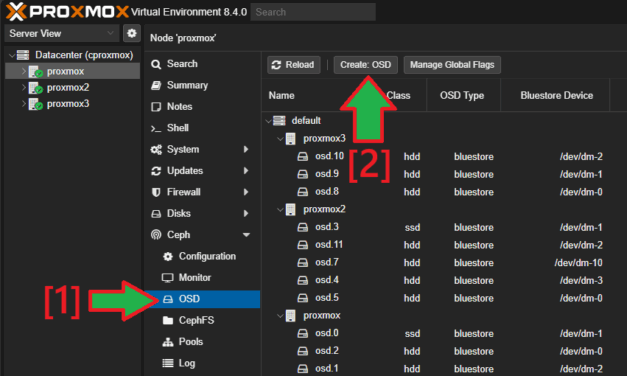Open the Pools menu item
This screenshot has width=627, height=376.
pyautogui.click(x=202, y=342)
